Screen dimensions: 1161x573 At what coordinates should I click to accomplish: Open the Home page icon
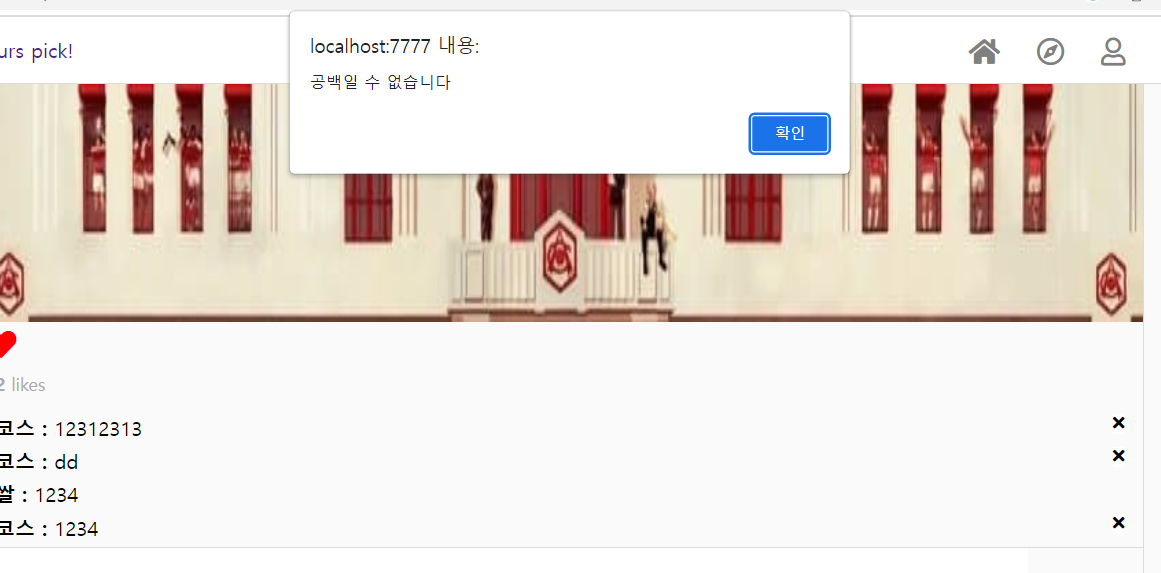985,52
